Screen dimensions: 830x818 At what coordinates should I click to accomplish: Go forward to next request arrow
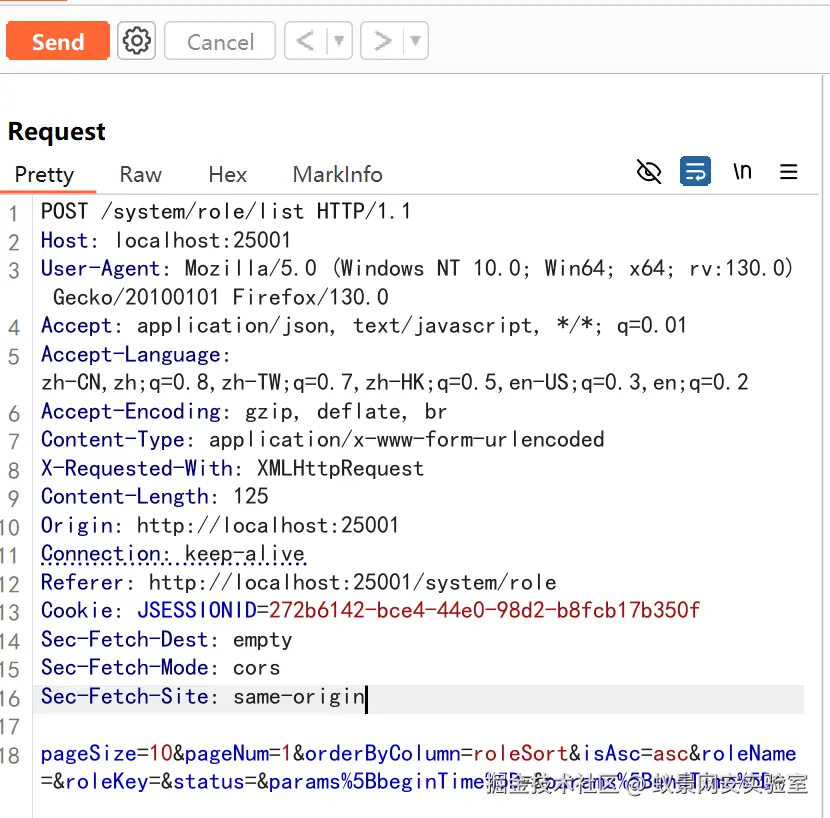click(x=382, y=41)
